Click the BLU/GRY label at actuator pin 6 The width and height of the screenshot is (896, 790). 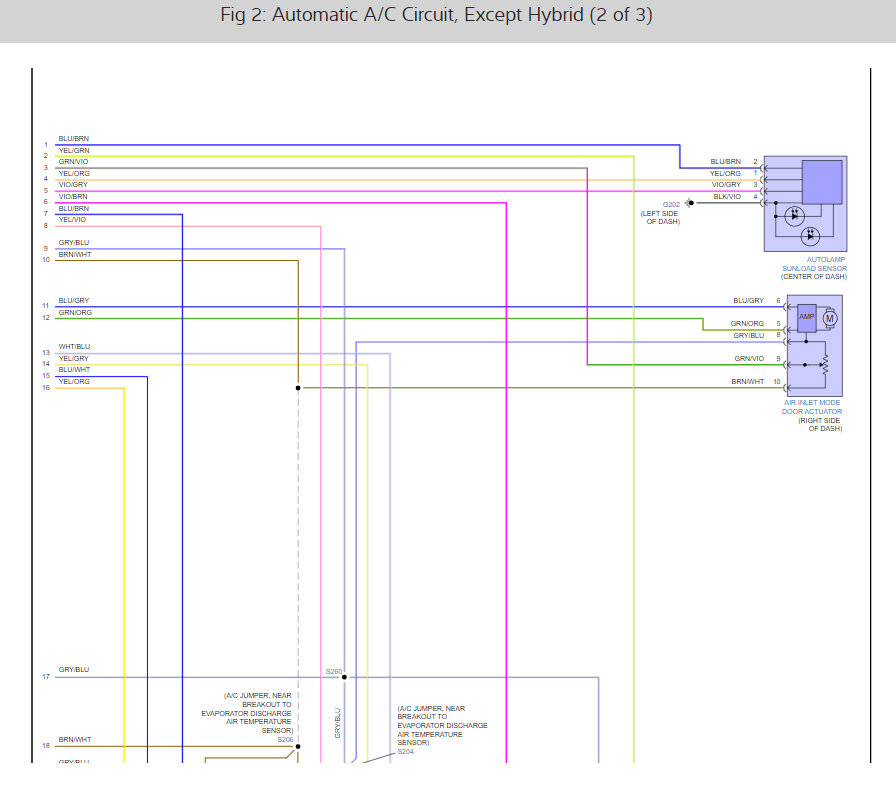click(749, 301)
